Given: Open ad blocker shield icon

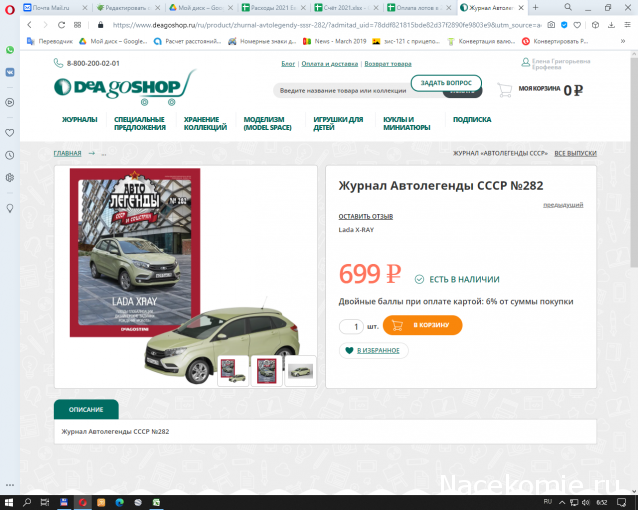Looking at the screenshot, I should point(564,25).
